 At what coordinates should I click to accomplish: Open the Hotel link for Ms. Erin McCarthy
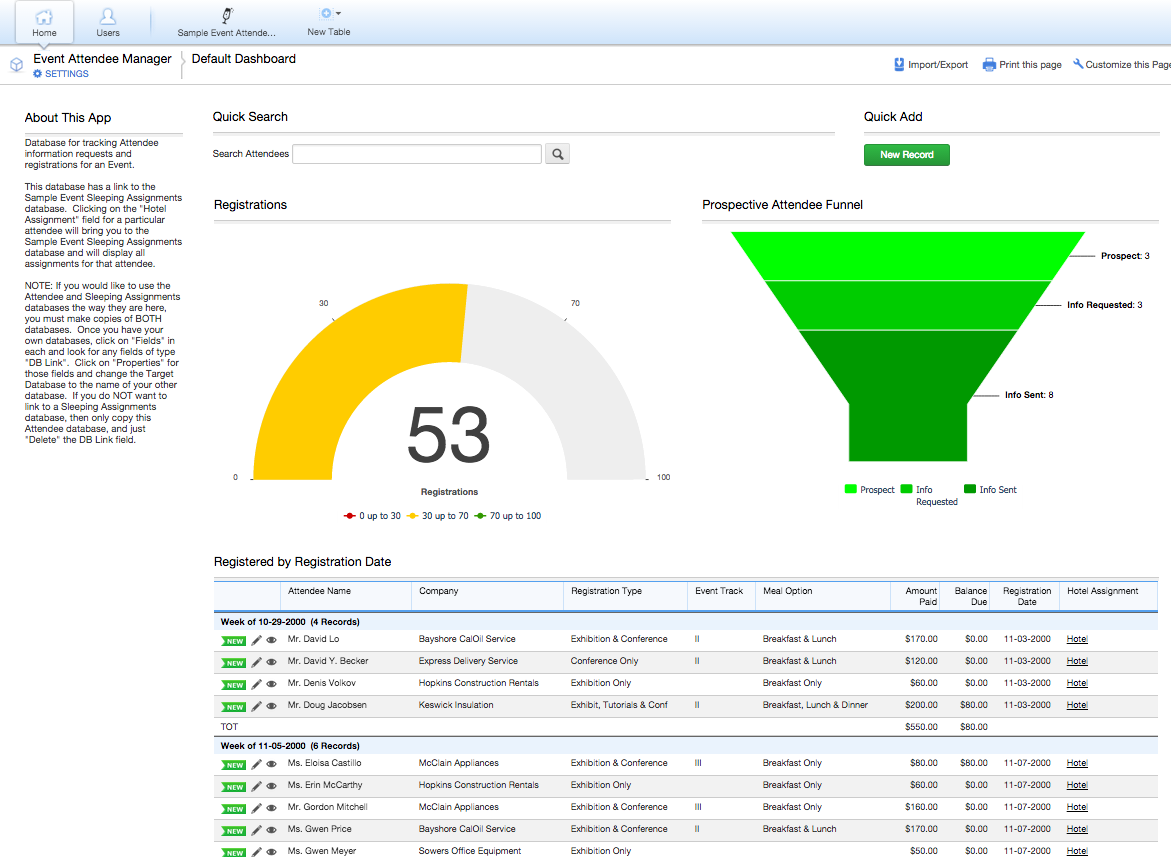(1077, 785)
